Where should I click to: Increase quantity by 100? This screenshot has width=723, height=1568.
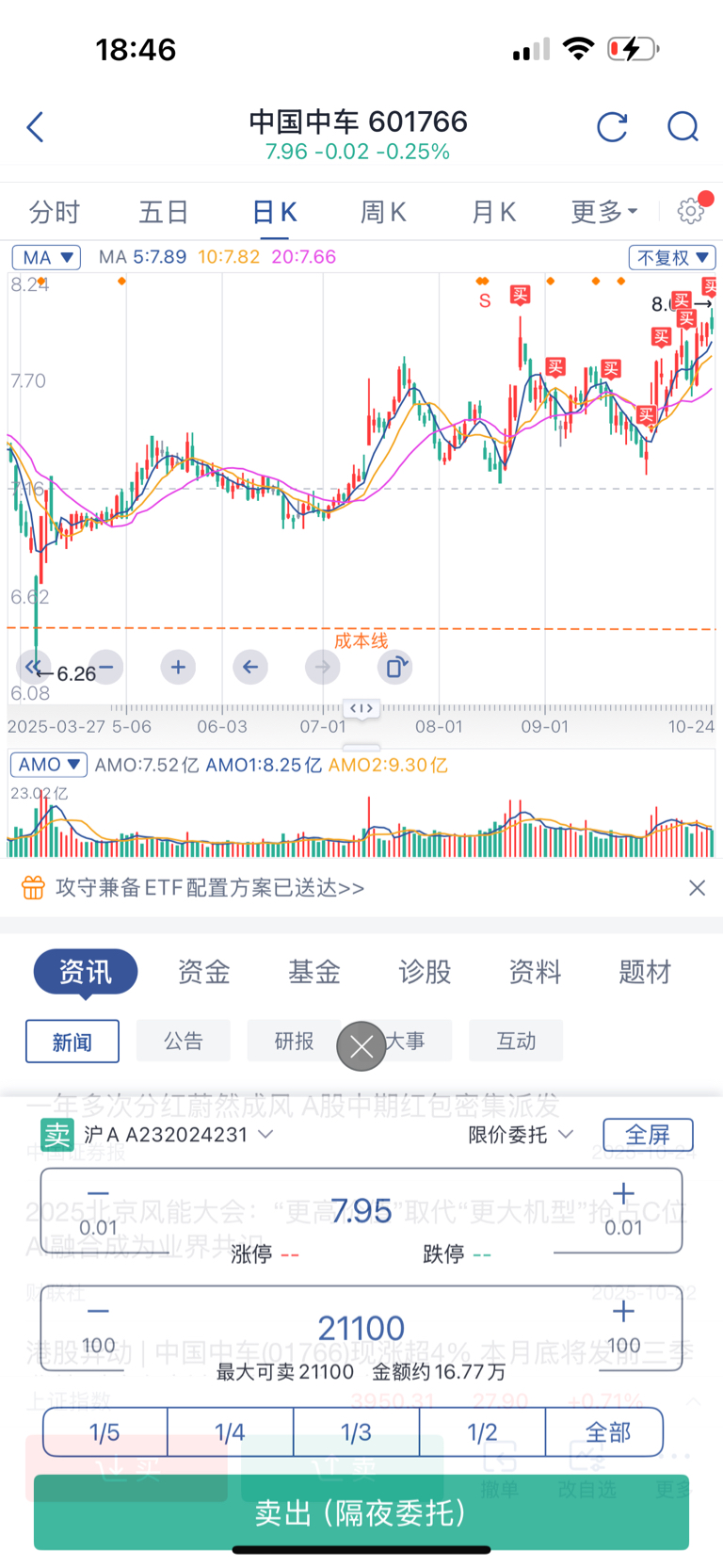coord(623,1328)
